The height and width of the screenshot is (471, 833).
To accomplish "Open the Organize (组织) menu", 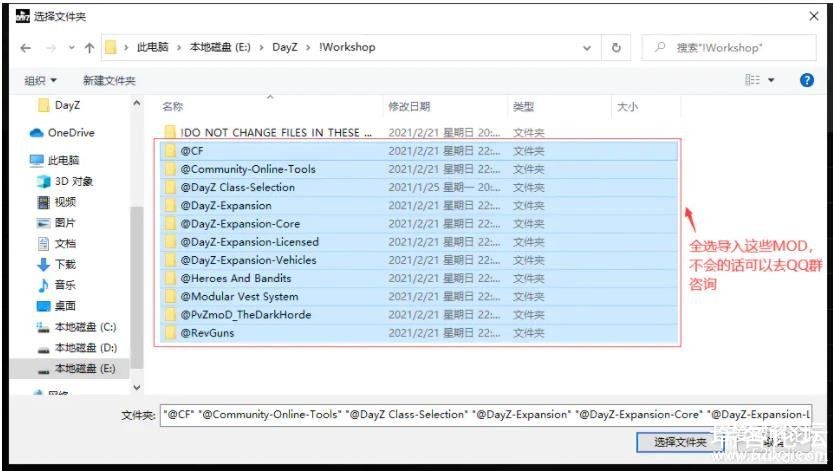I will [40, 81].
